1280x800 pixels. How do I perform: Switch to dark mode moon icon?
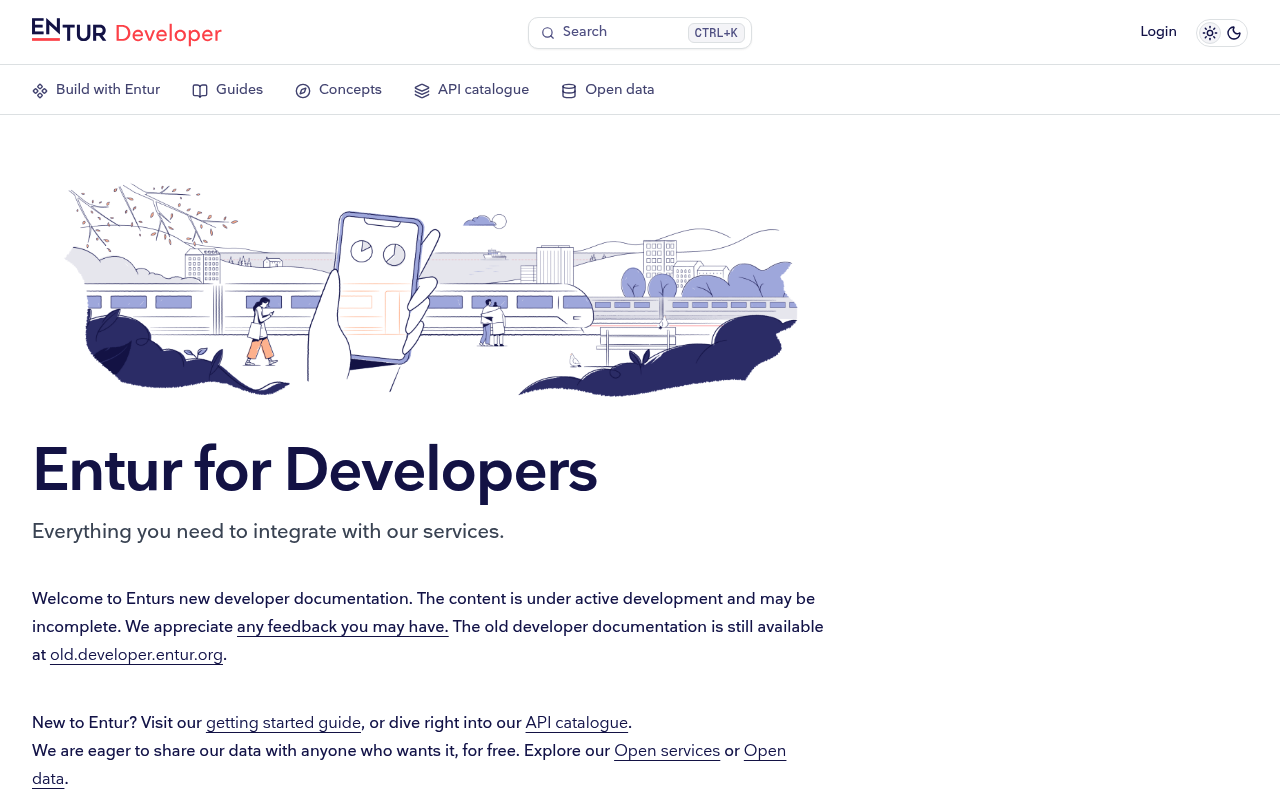[1234, 33]
